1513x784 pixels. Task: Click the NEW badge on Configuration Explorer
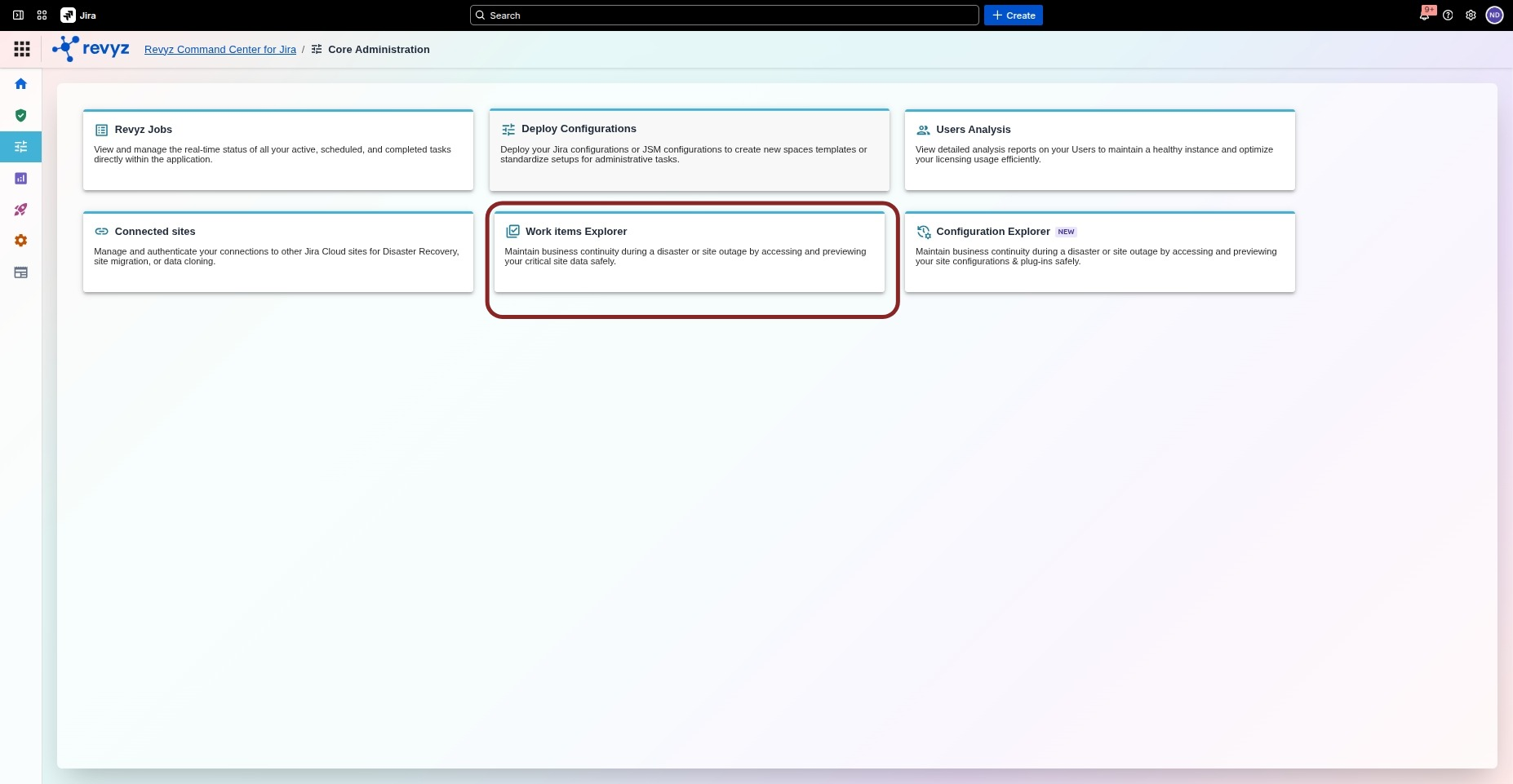(x=1066, y=232)
